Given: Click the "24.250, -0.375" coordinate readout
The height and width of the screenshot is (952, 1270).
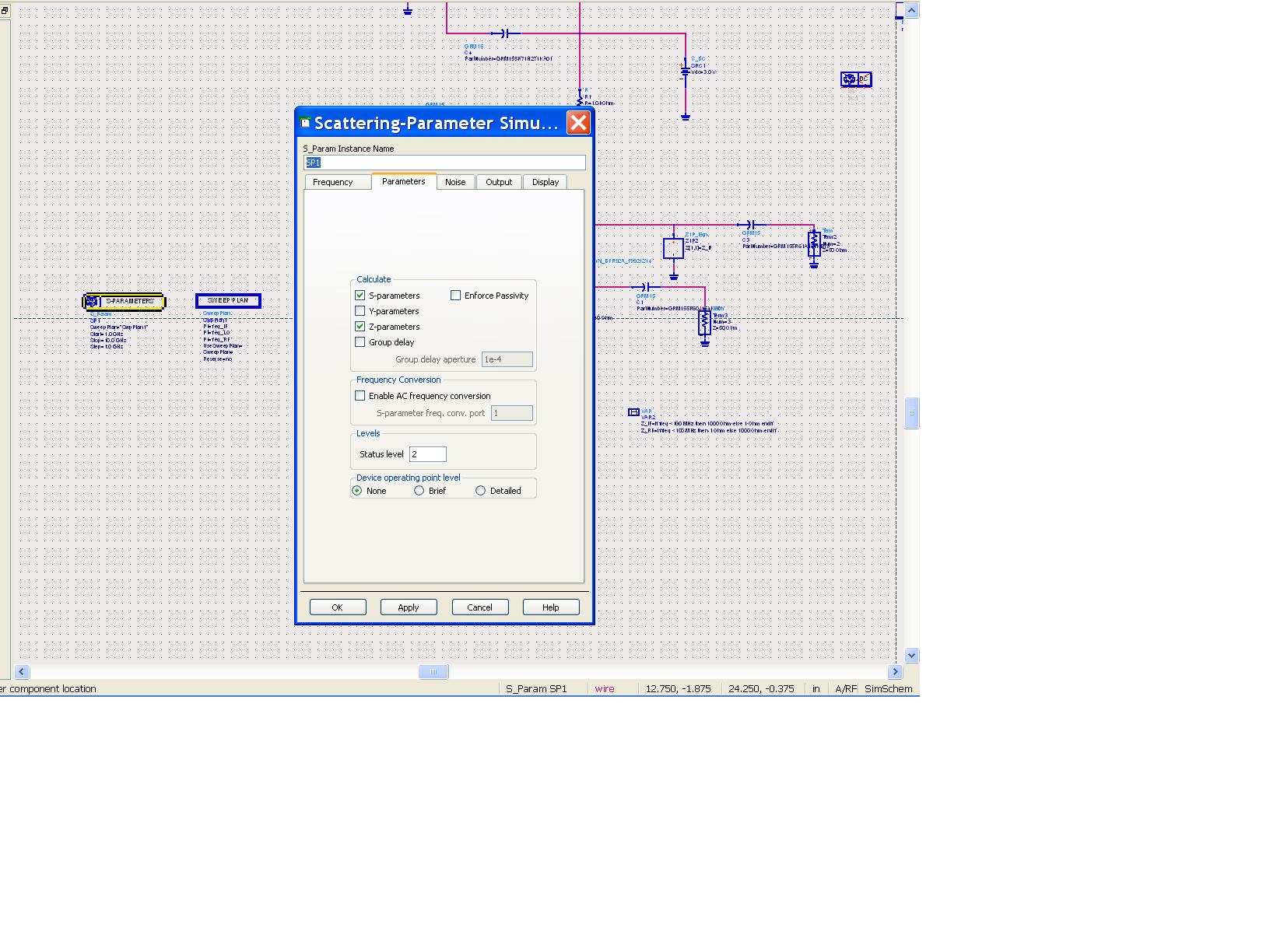Looking at the screenshot, I should point(762,689).
